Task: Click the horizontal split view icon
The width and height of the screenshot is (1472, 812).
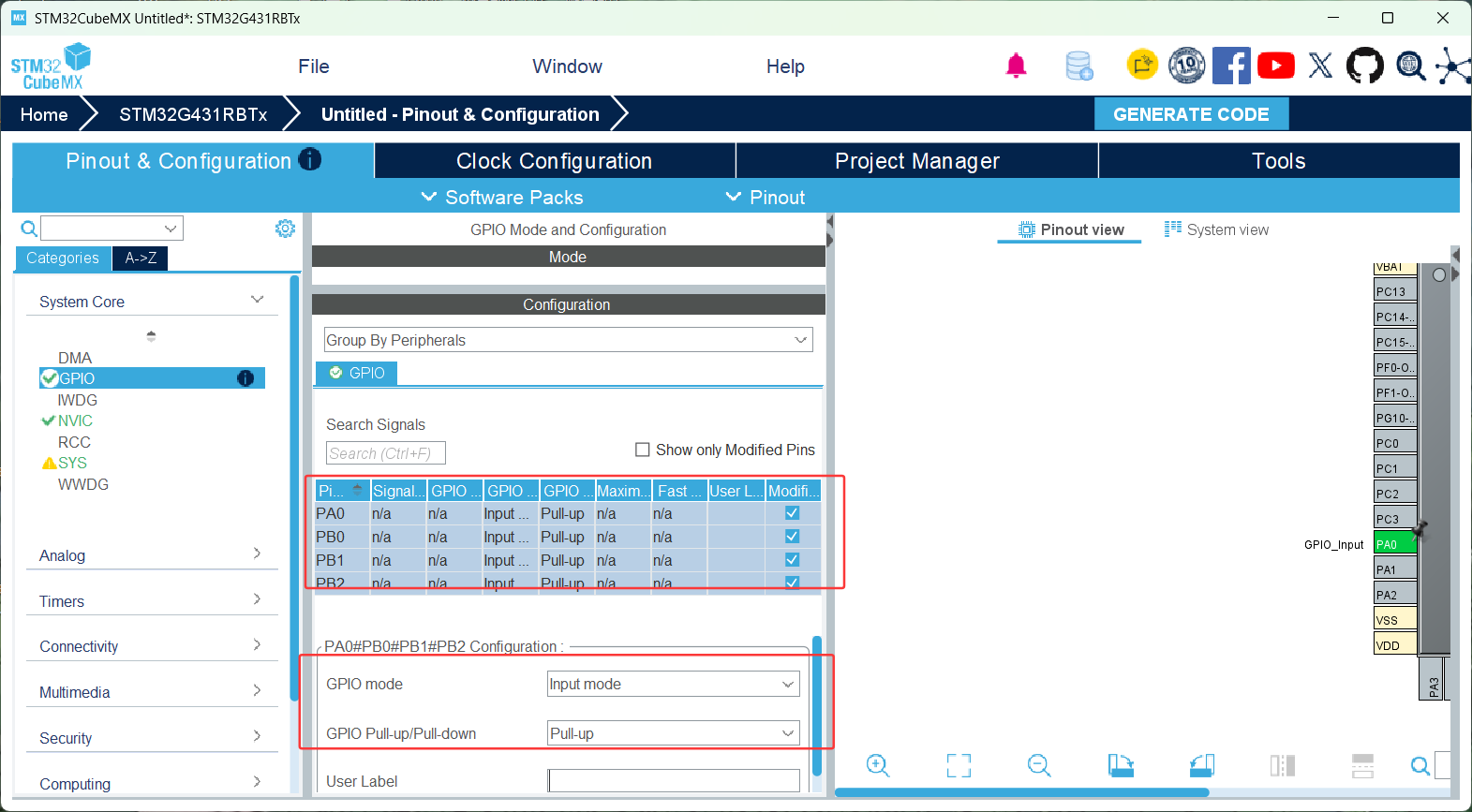Action: pos(1362,765)
